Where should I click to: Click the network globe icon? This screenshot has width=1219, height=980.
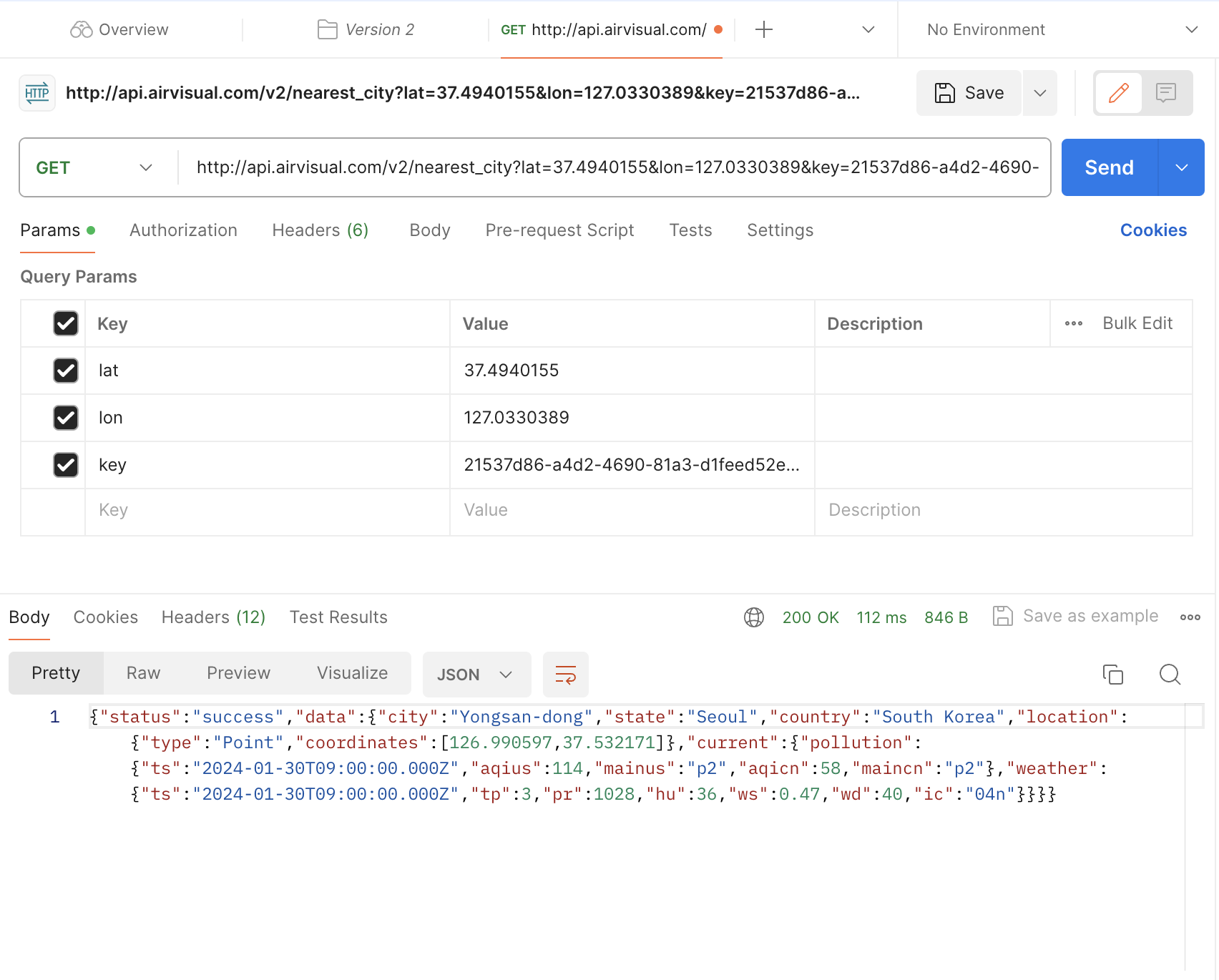click(754, 617)
